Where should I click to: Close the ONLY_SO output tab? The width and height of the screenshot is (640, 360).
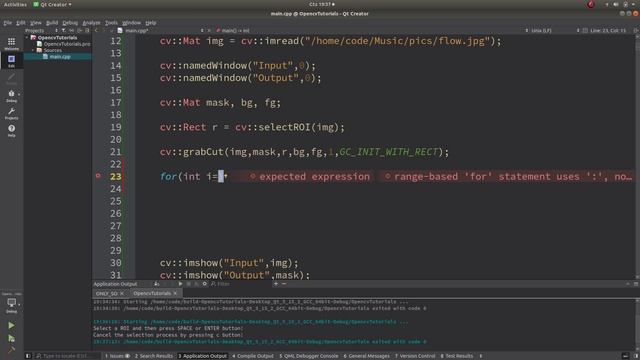122,293
